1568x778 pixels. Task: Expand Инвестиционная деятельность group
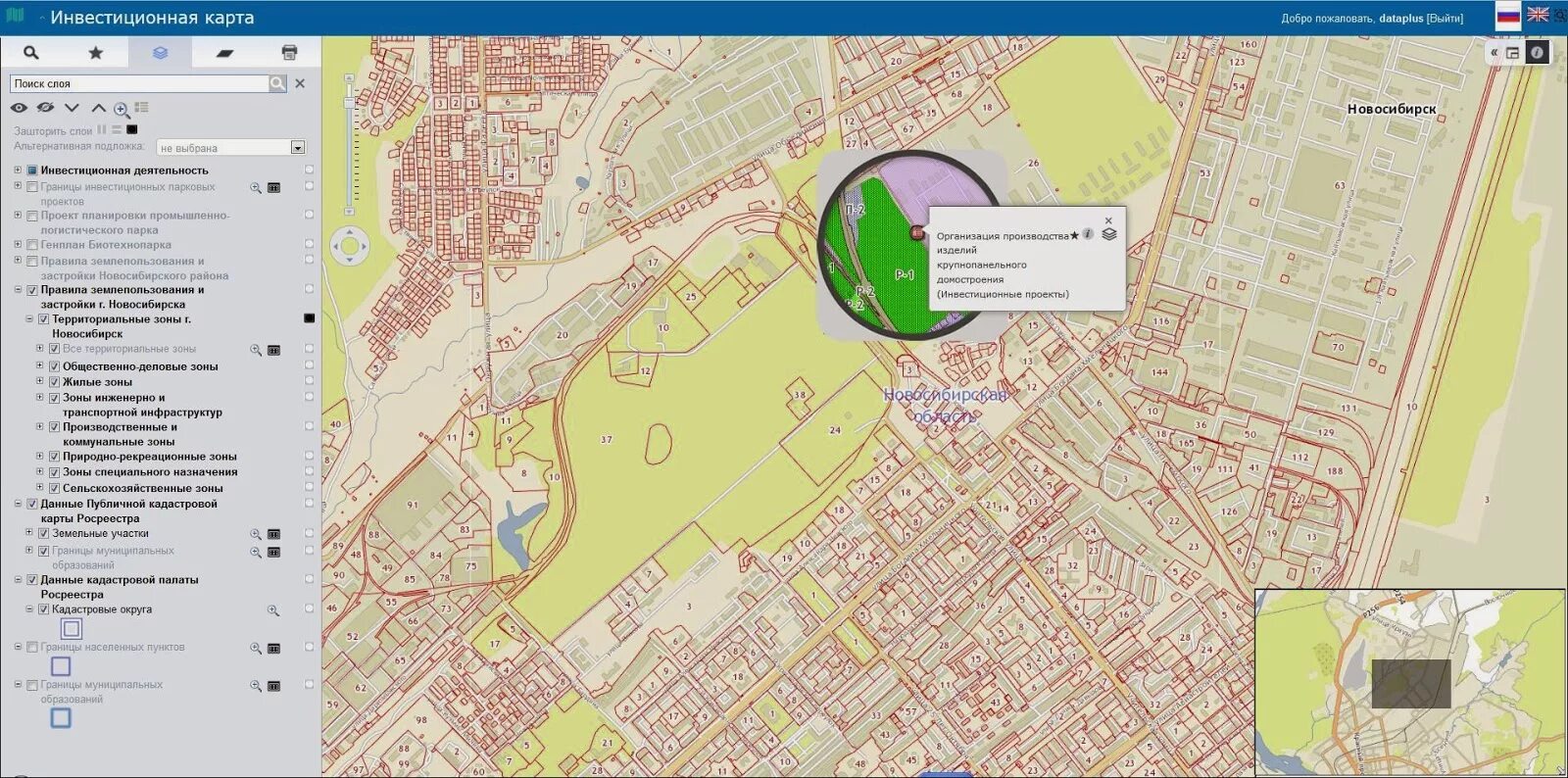(18, 170)
